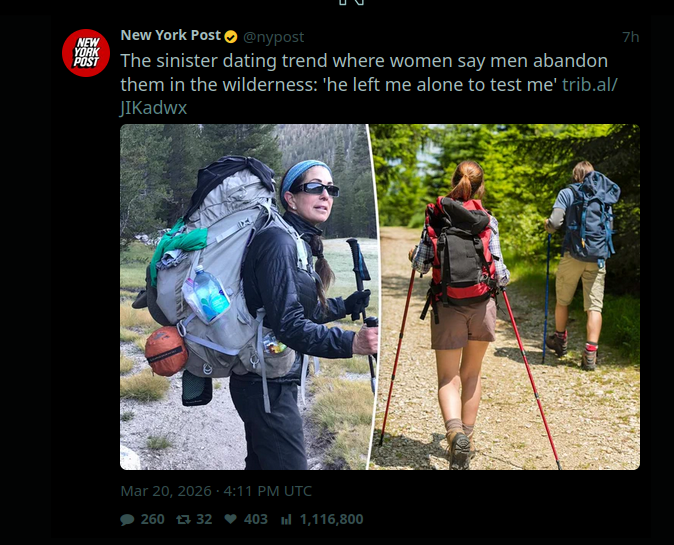
Task: Click the 1,116,800 views number
Action: click(331, 519)
